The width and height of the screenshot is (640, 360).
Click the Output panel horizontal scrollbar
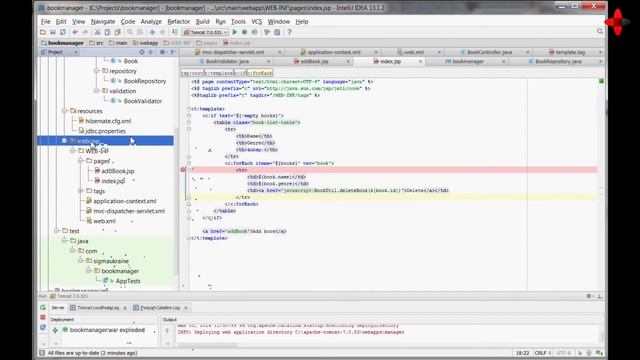coord(207,344)
